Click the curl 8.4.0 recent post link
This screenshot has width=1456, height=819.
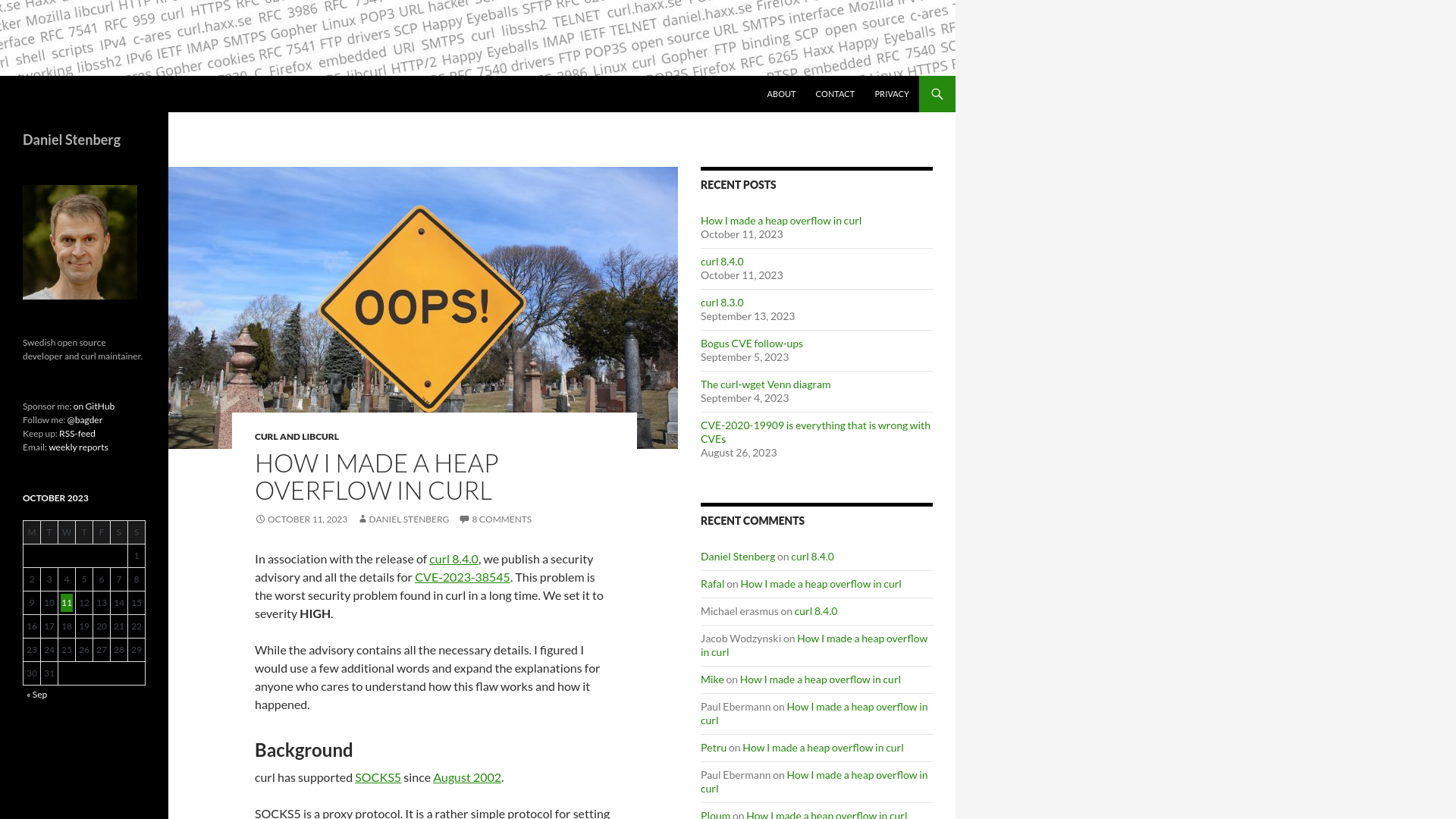(722, 261)
